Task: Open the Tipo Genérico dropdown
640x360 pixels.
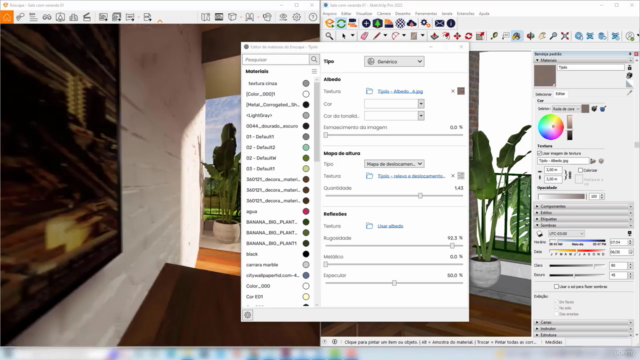Action: click(394, 62)
